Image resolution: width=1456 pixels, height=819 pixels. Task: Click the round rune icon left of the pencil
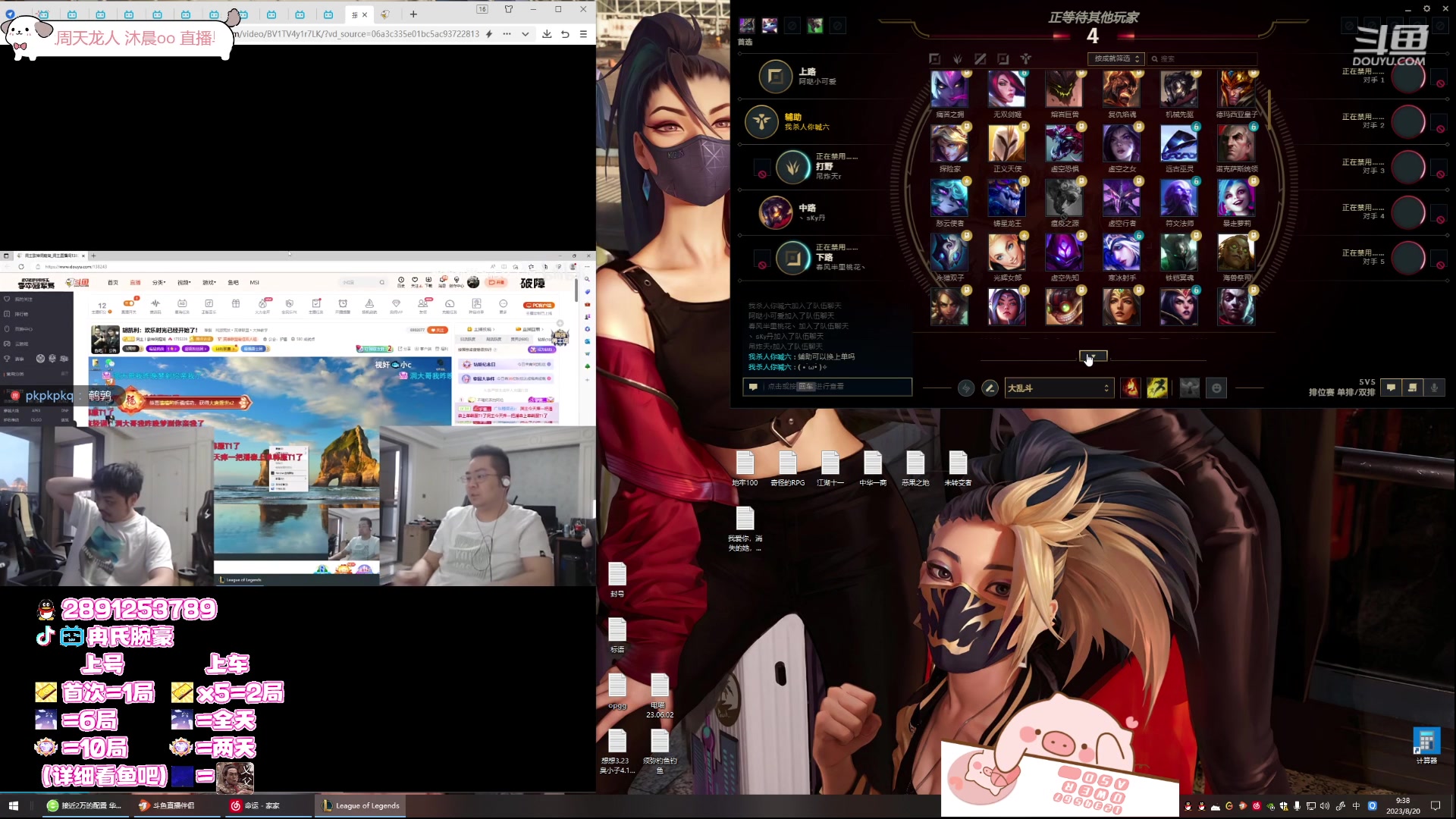pos(965,388)
